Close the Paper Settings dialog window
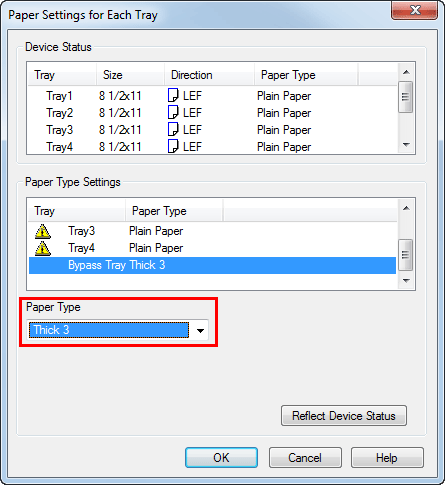The height and width of the screenshot is (485, 445). click(414, 10)
